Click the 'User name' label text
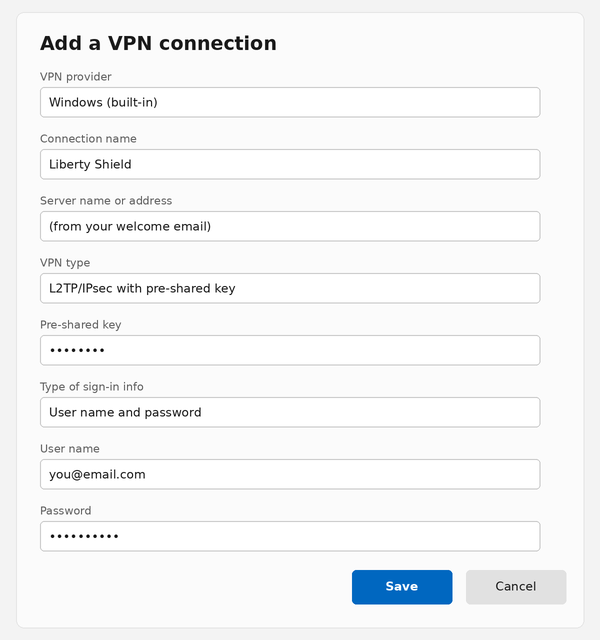Viewport: 600px width, 640px height. [69, 449]
